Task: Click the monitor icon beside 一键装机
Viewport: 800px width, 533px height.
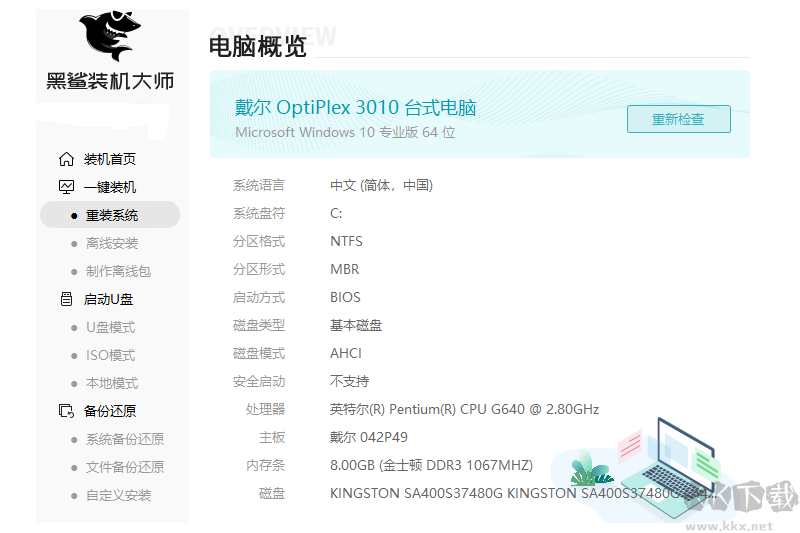Action: click(x=66, y=187)
